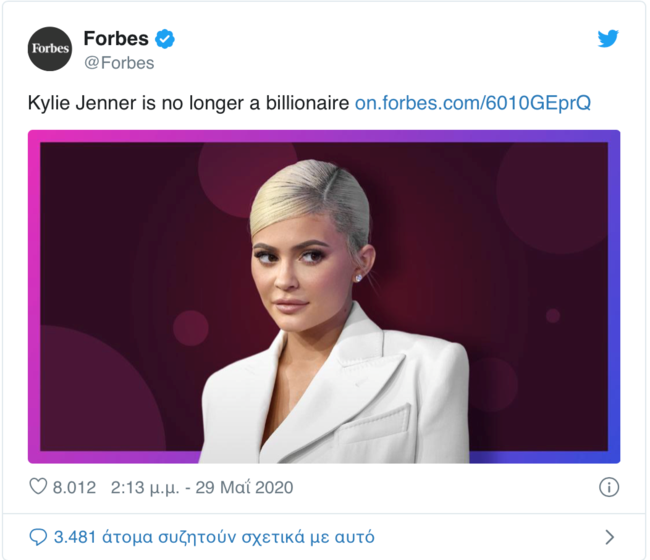650x560 pixels.
Task: Open the tweet info icon
Action: click(x=608, y=488)
